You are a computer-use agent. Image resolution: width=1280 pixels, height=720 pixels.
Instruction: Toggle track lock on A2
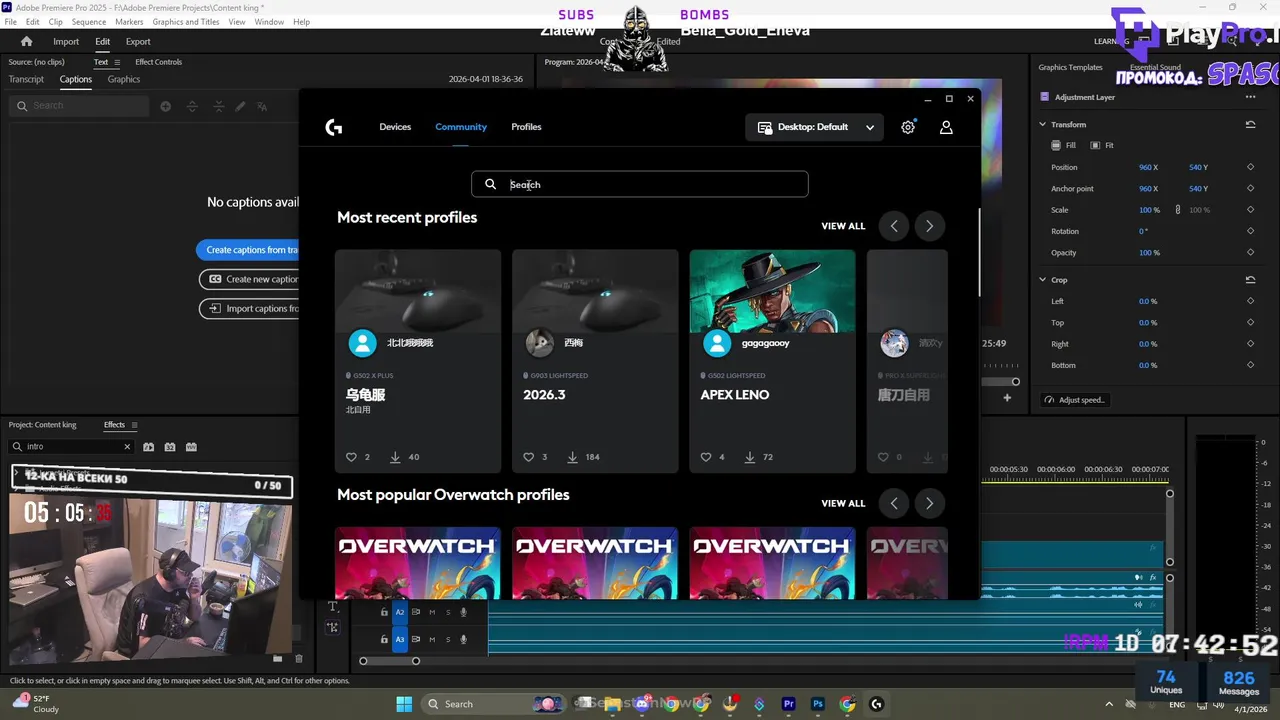[x=384, y=612]
